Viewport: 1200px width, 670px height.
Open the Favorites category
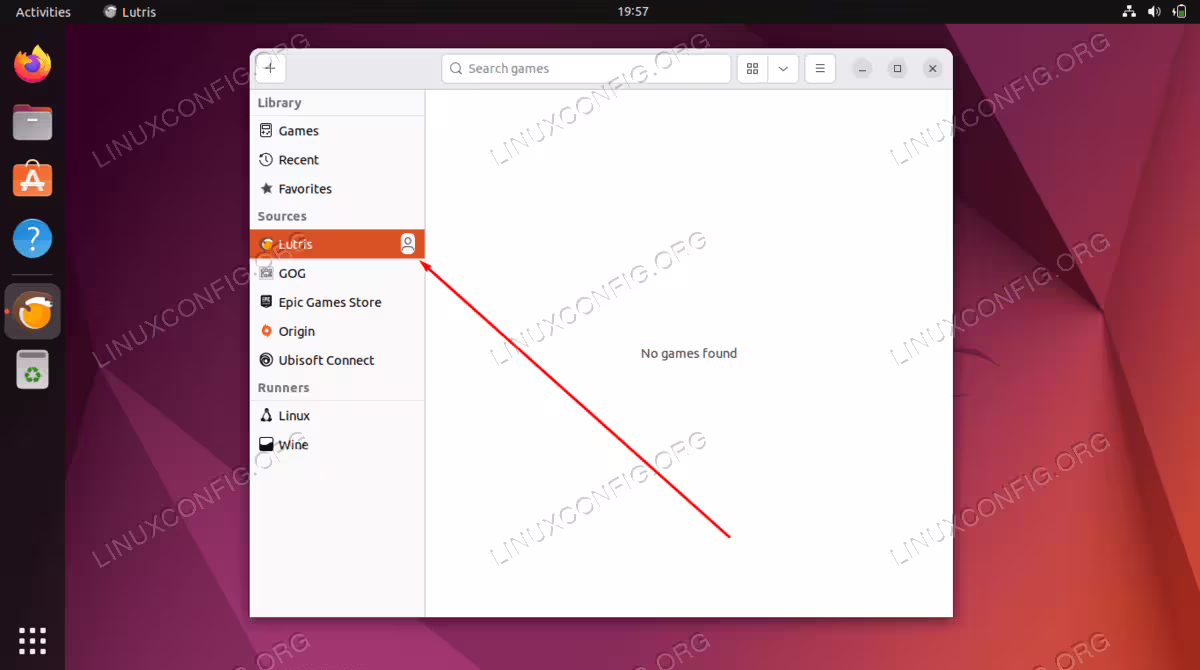coord(337,189)
